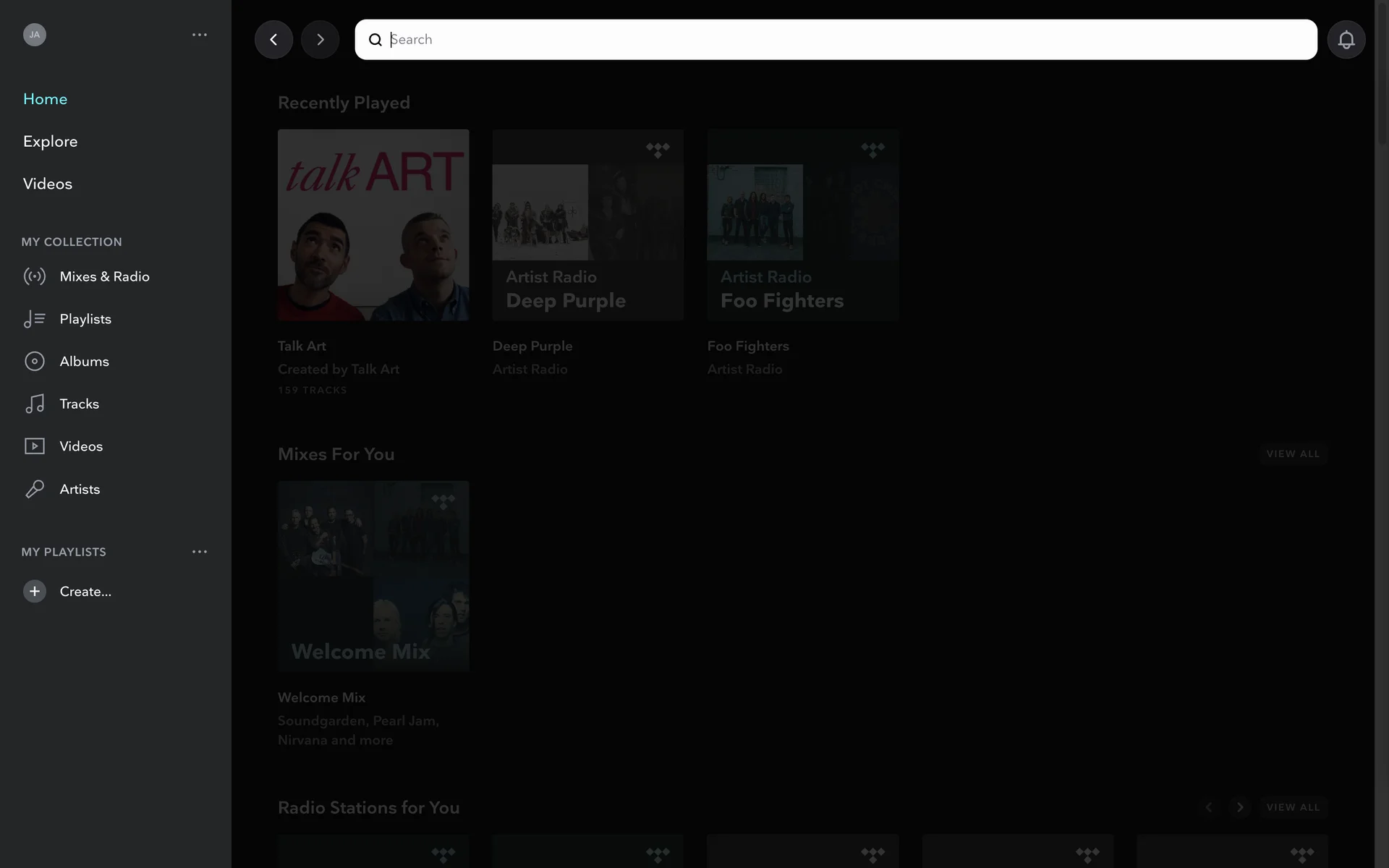Click View All for Radio Stations

click(1293, 807)
